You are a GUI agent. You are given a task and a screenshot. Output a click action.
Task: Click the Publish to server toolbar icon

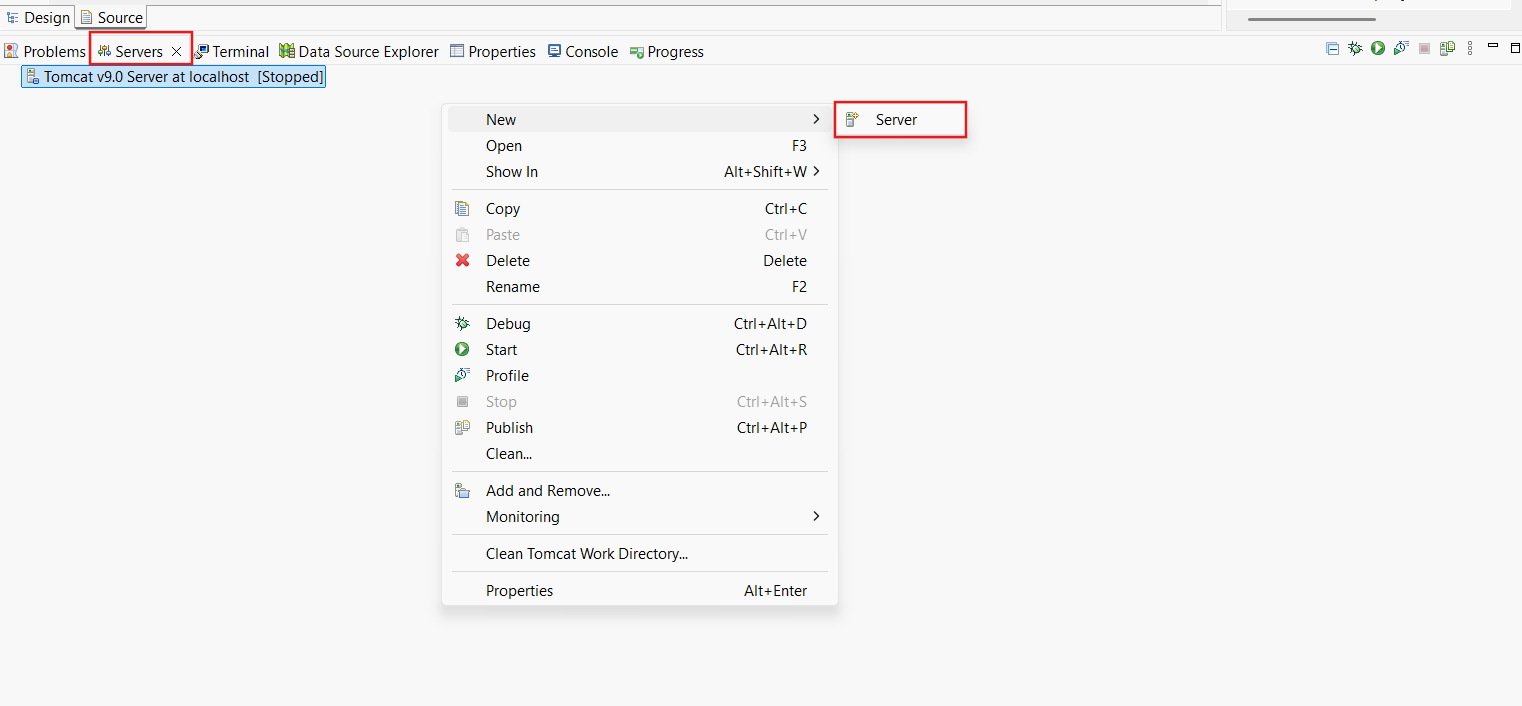click(1446, 48)
